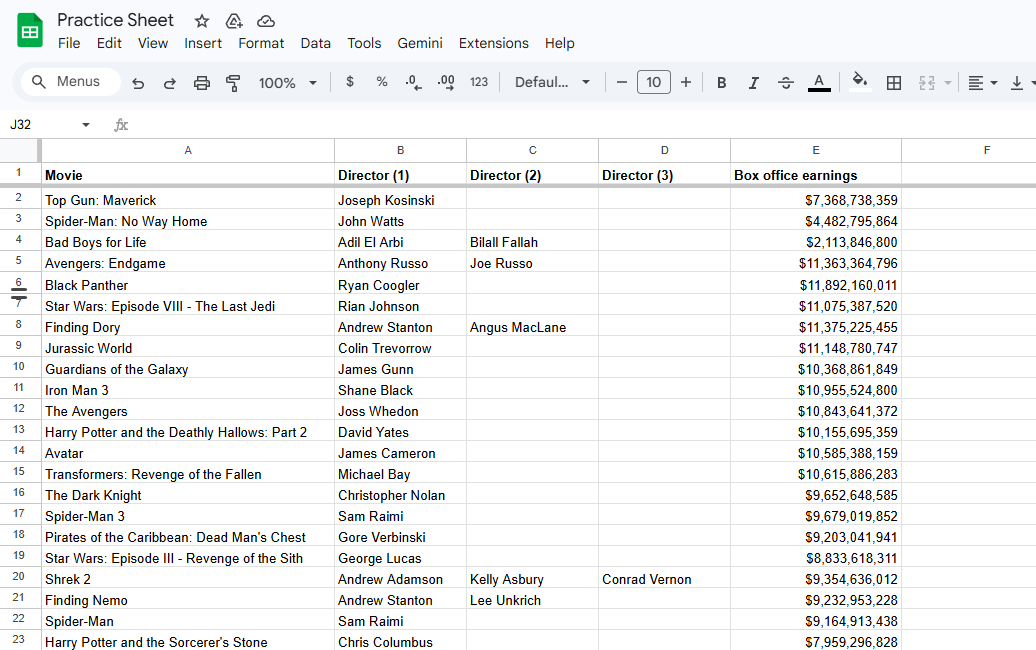Print the spreadsheet
1036x650 pixels.
point(202,82)
